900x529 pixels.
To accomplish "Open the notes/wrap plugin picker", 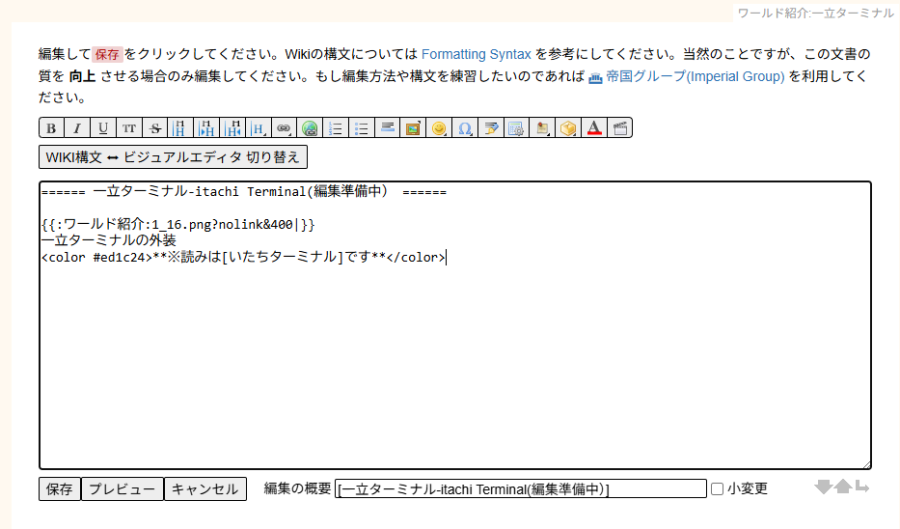I will click(542, 128).
